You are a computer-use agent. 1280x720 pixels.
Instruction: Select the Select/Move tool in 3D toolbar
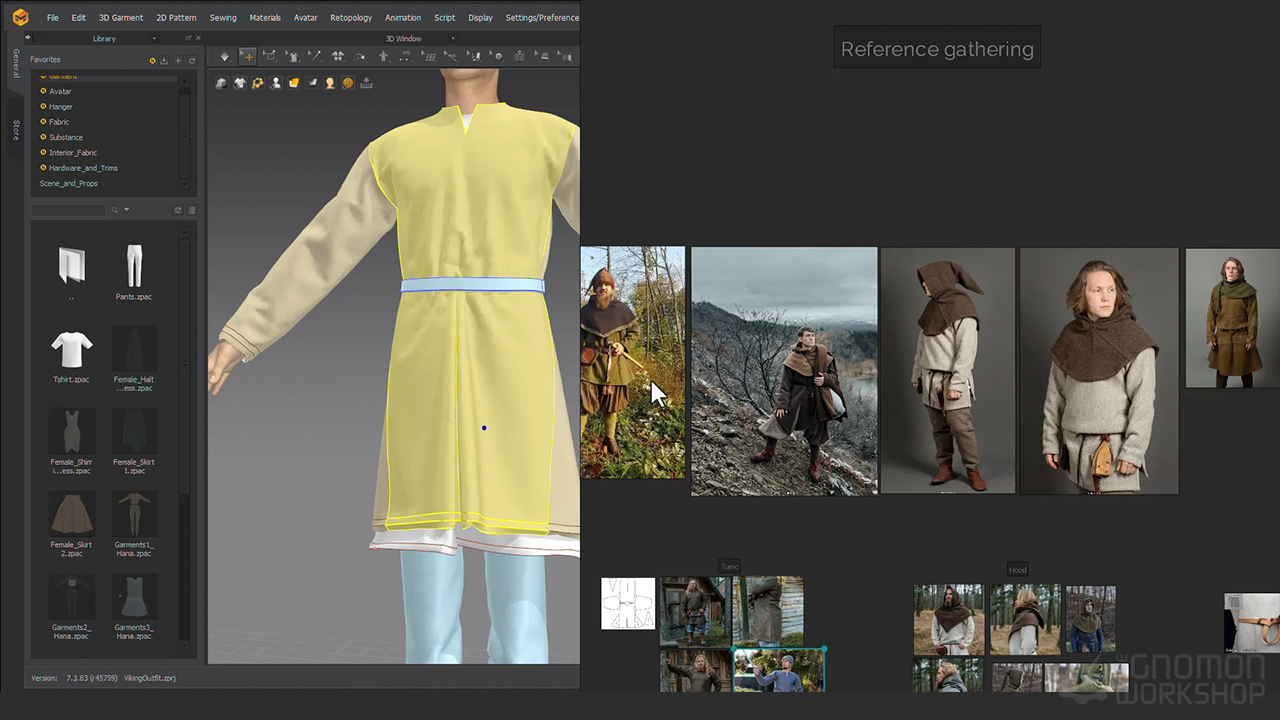(247, 57)
